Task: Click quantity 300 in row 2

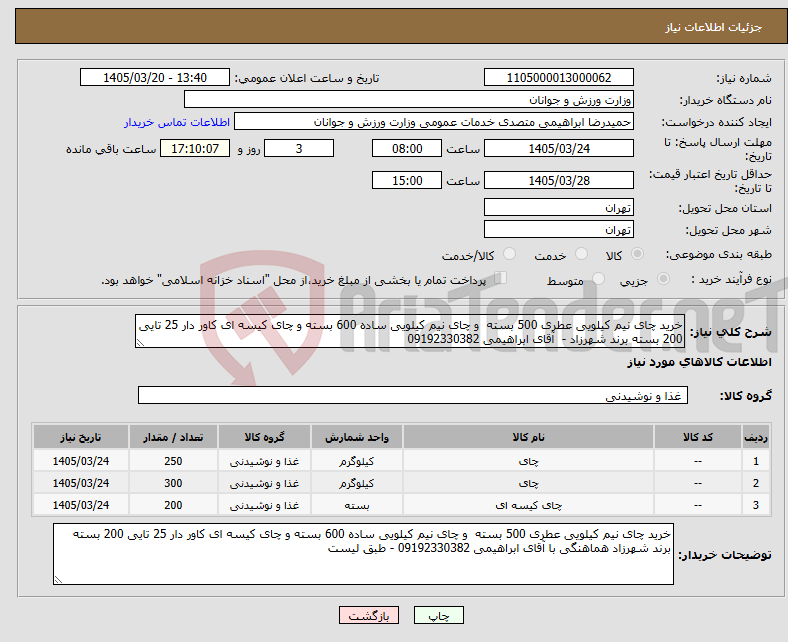Action: coord(173,483)
